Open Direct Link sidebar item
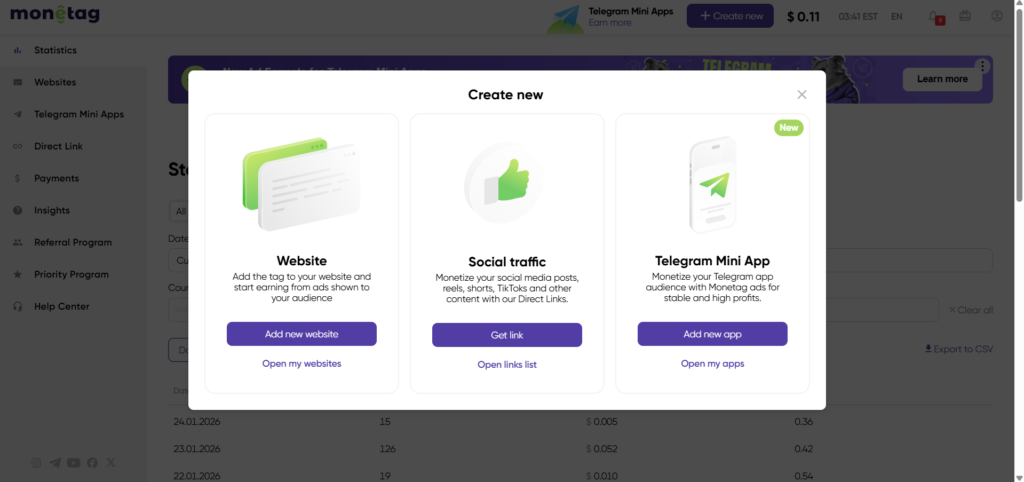Image resolution: width=1024 pixels, height=482 pixels. pos(59,146)
